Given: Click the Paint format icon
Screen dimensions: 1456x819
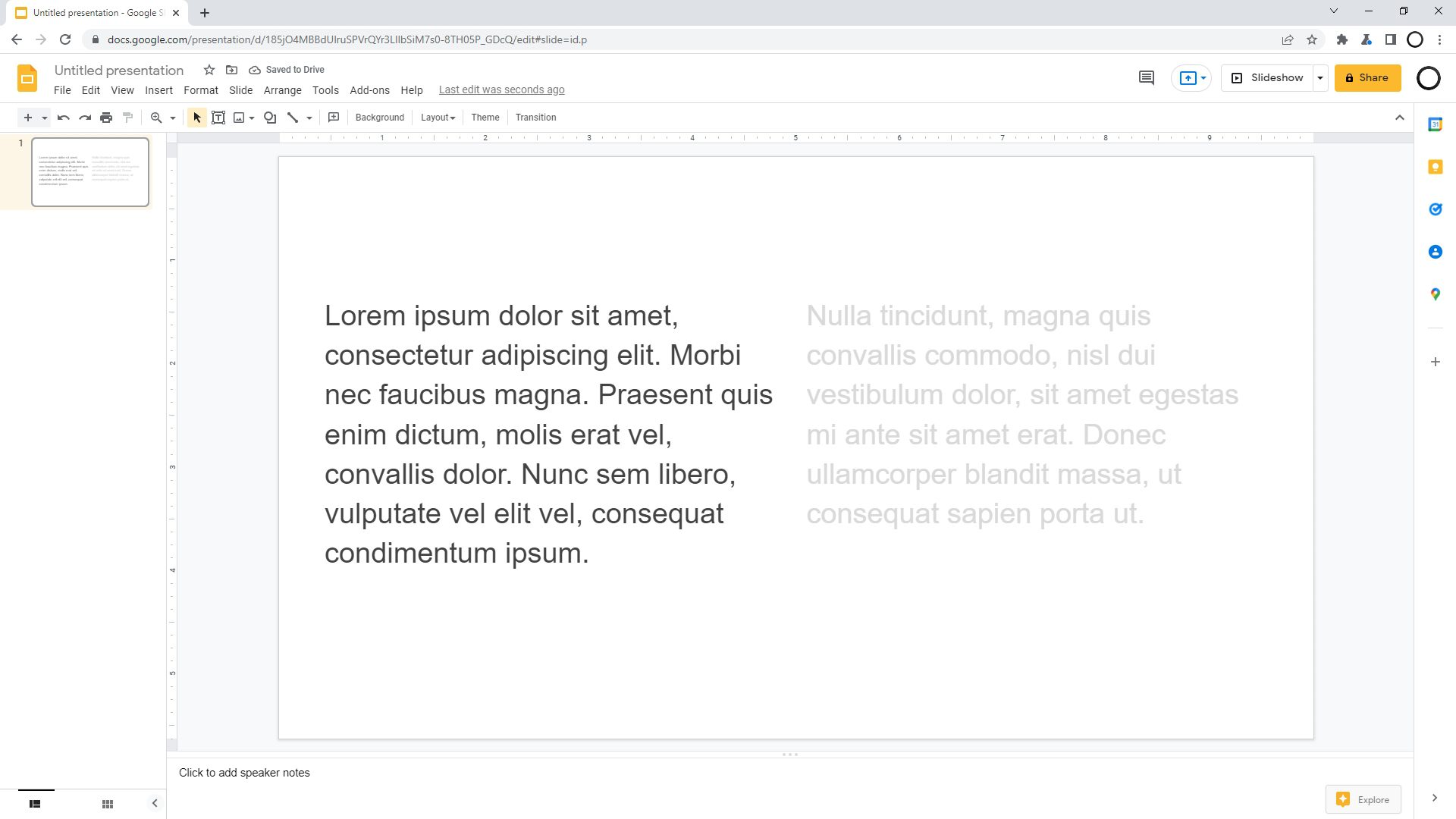Looking at the screenshot, I should click(128, 118).
